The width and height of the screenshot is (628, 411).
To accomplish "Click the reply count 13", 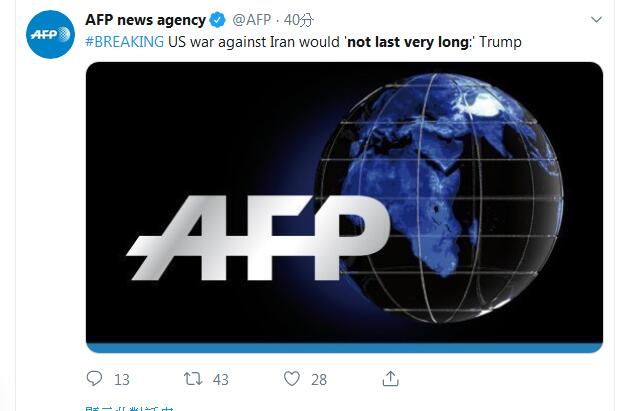I will [x=122, y=380].
